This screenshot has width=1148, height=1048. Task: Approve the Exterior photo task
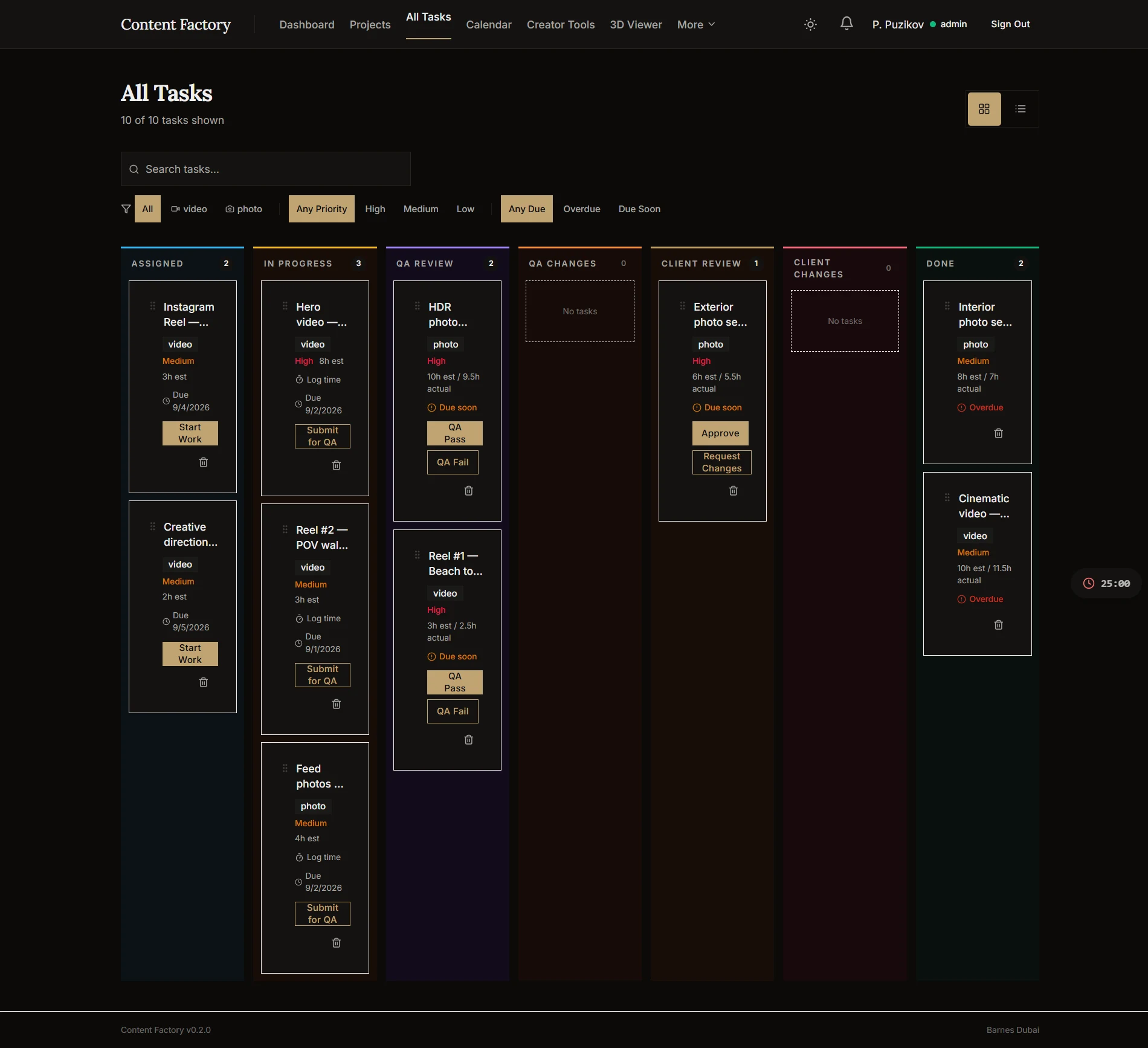click(x=720, y=433)
